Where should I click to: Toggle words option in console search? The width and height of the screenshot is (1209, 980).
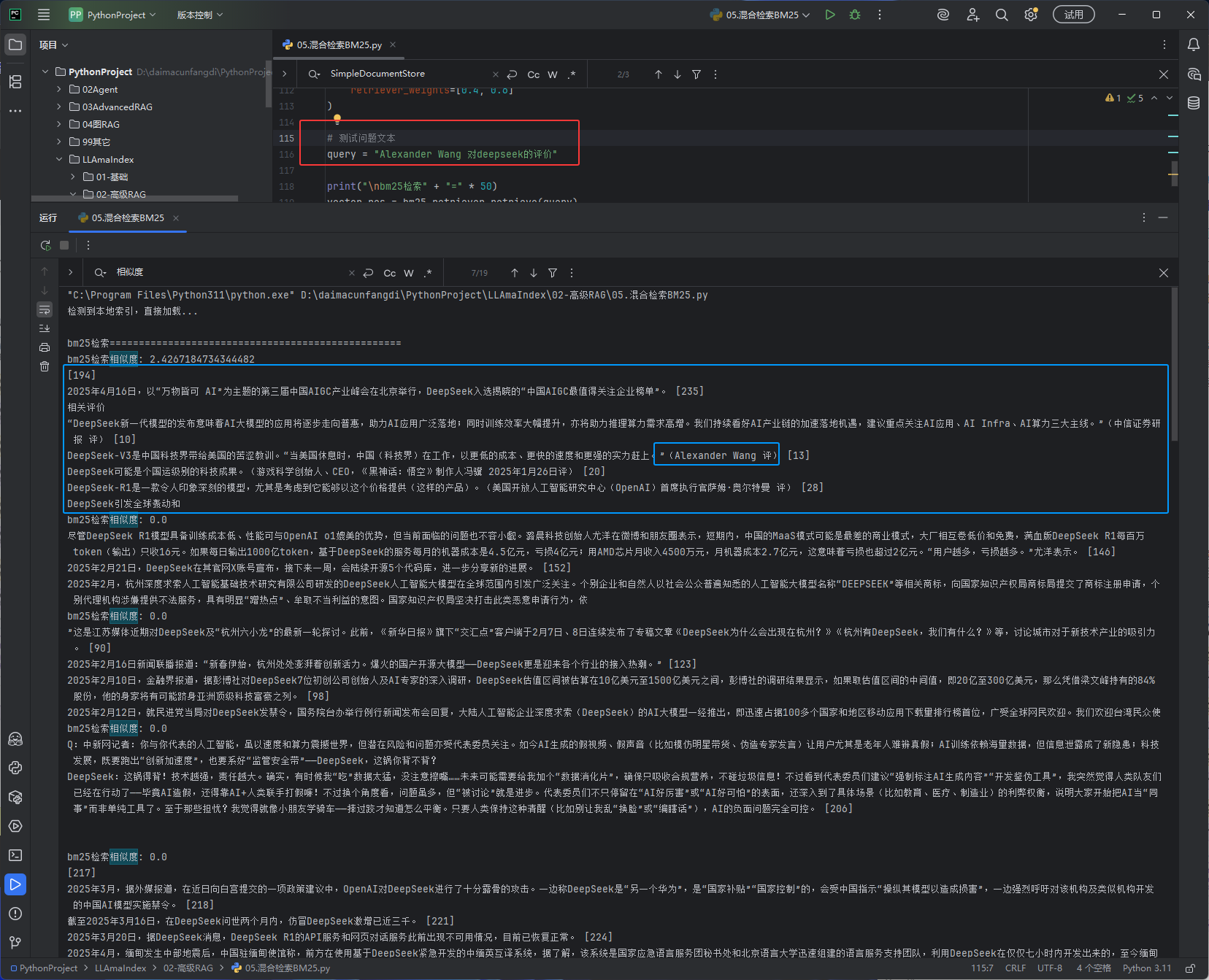pyautogui.click(x=409, y=273)
